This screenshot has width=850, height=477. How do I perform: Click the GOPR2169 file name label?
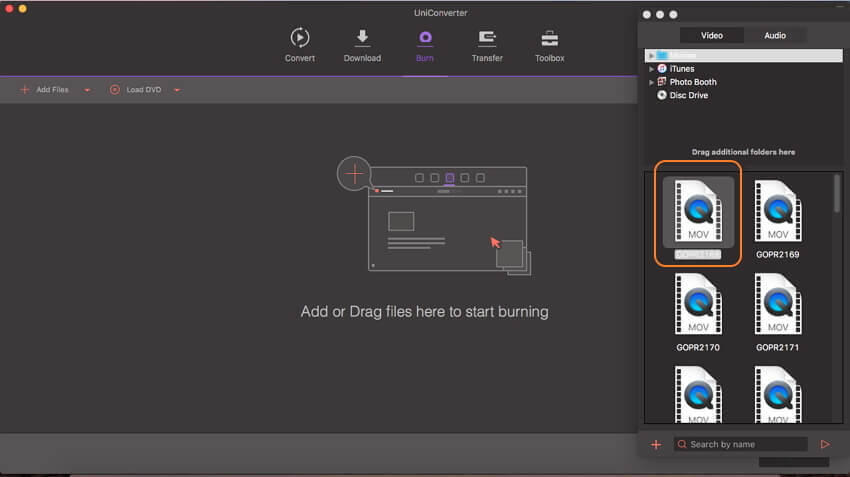click(777, 254)
